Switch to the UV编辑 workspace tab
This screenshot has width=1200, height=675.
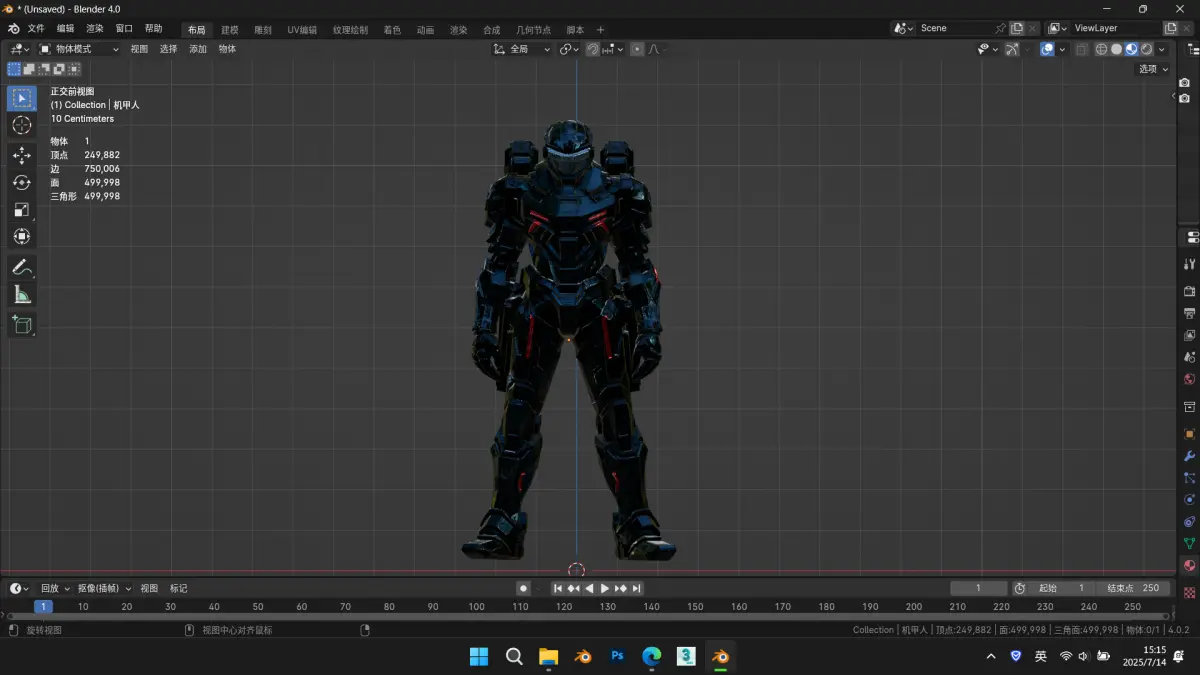[x=302, y=30]
